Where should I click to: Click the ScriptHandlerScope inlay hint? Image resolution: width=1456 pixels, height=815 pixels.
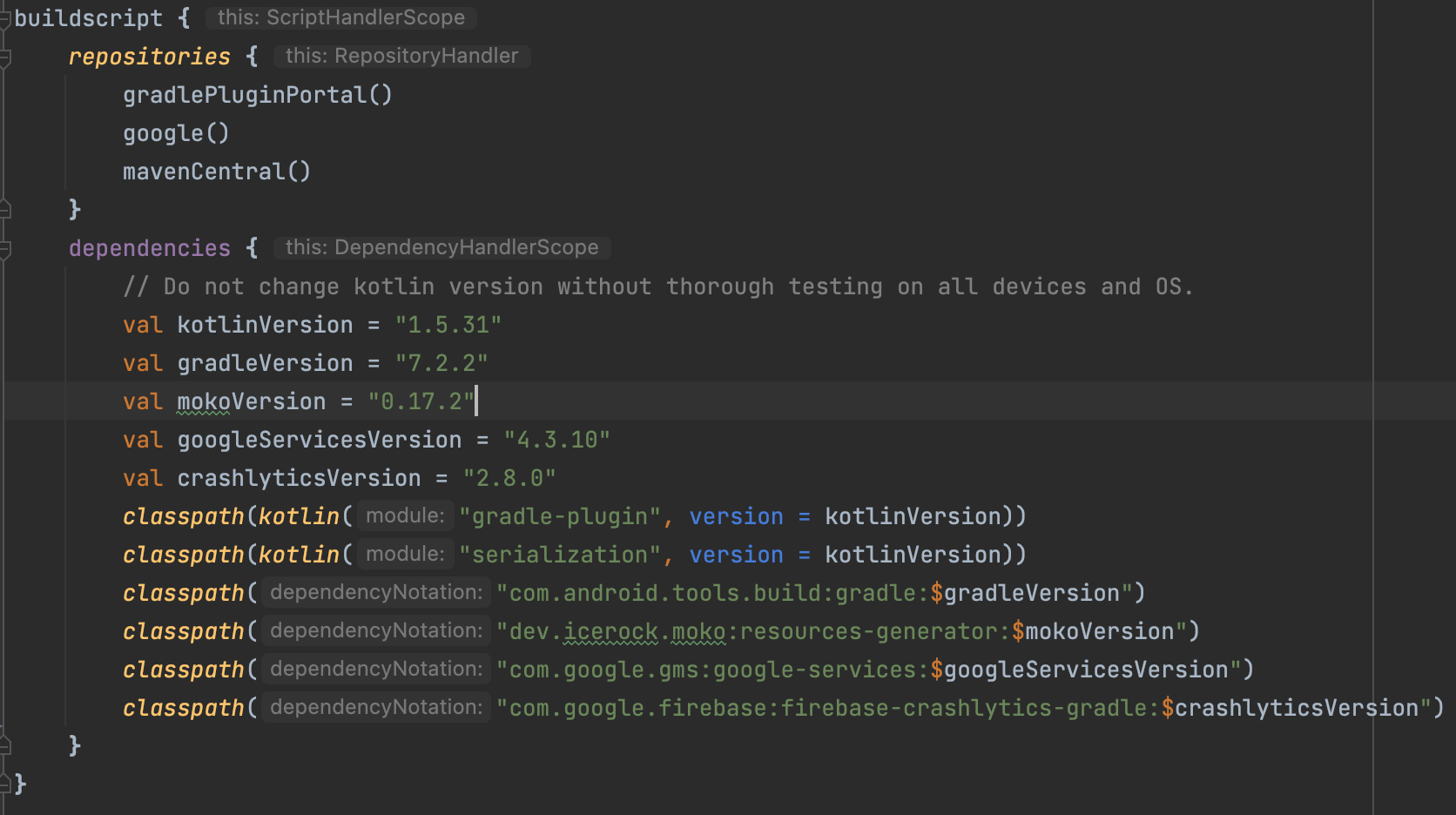point(340,17)
